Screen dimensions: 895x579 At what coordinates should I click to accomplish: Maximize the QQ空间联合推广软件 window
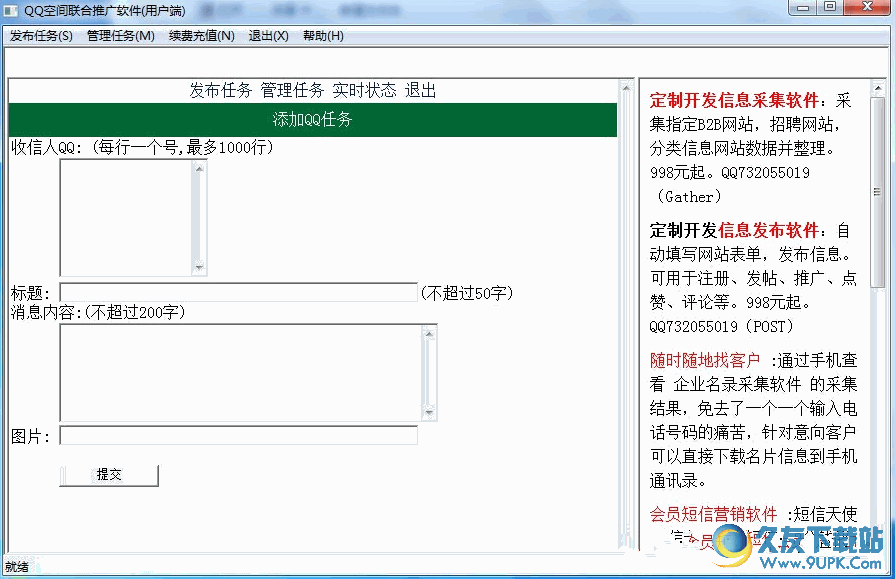pos(830,8)
